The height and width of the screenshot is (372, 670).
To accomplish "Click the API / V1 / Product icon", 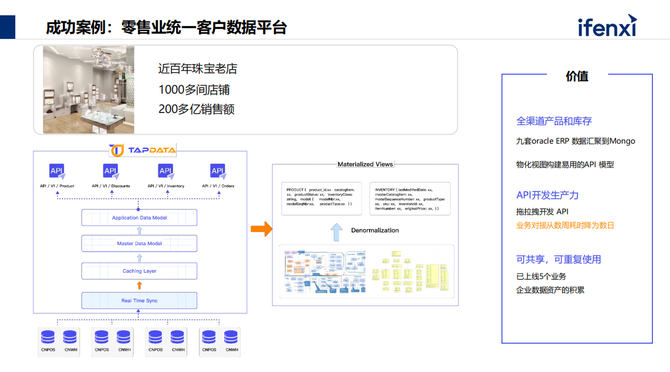I will [57, 171].
